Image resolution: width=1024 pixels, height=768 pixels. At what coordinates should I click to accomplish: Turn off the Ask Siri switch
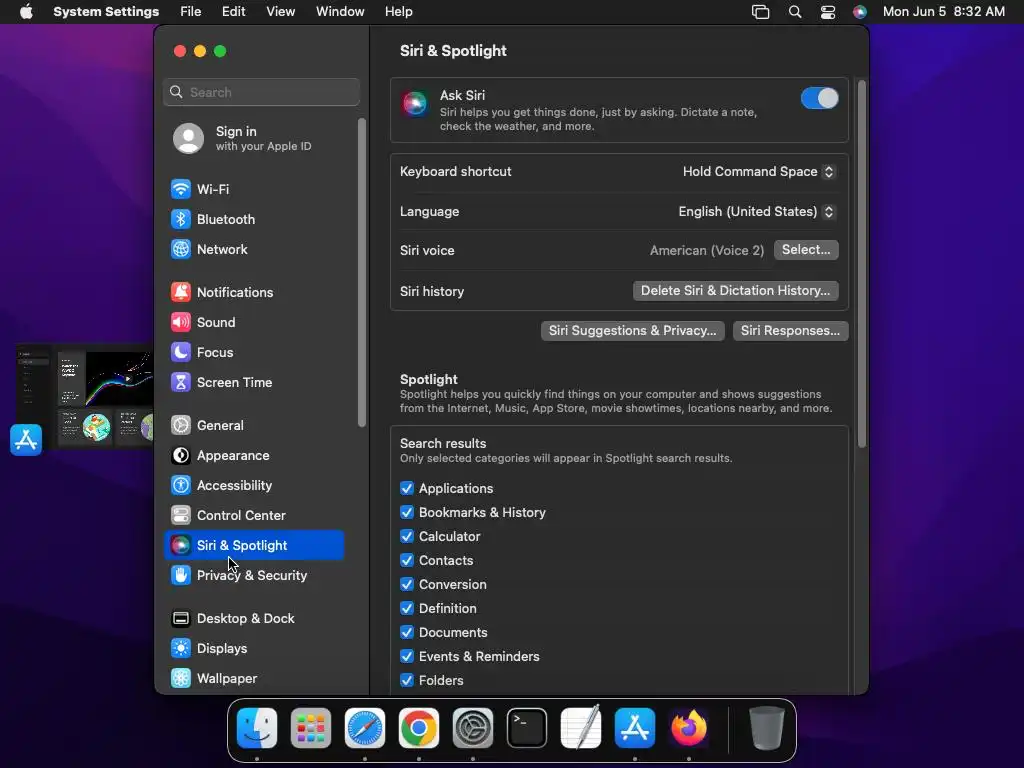pos(820,99)
